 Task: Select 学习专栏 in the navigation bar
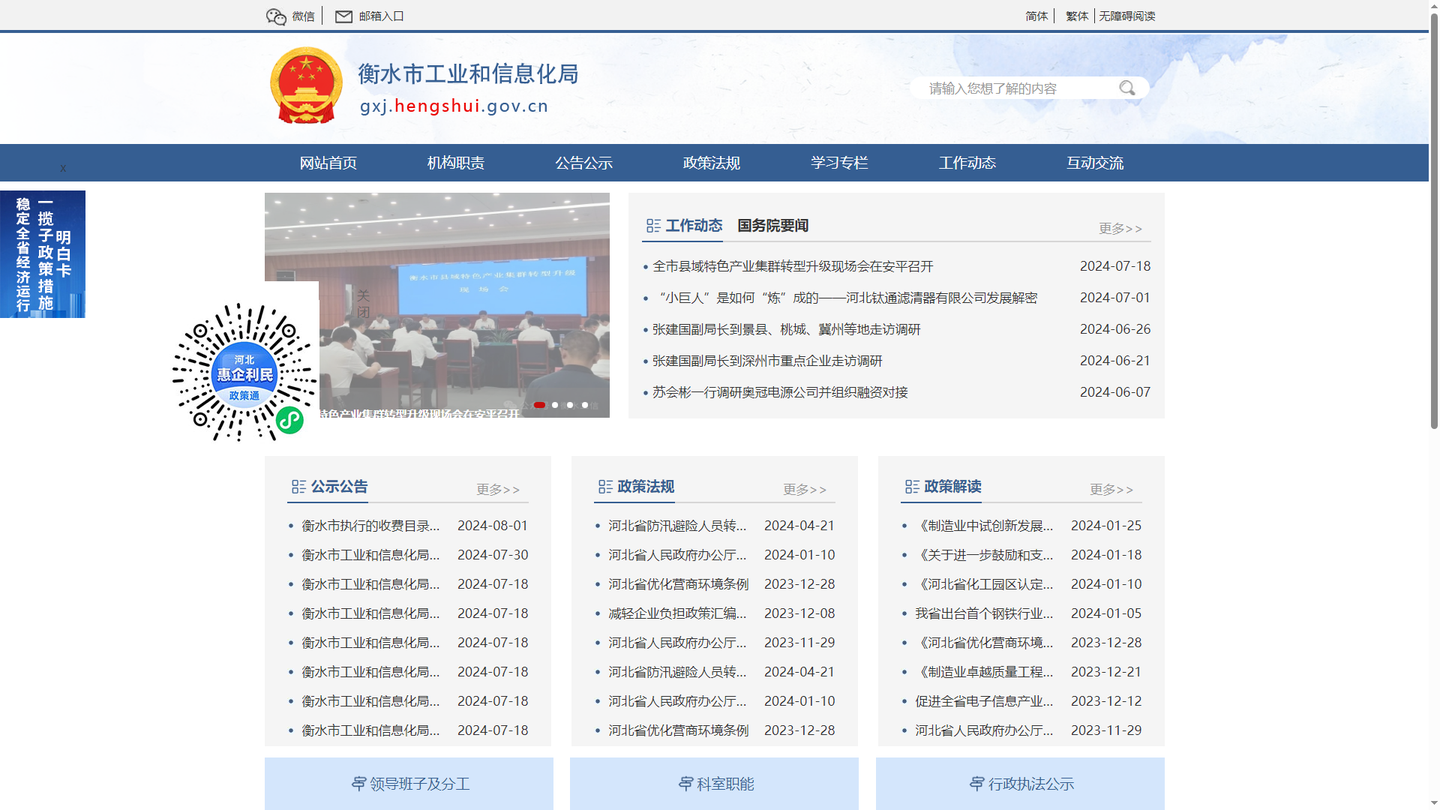pos(839,163)
